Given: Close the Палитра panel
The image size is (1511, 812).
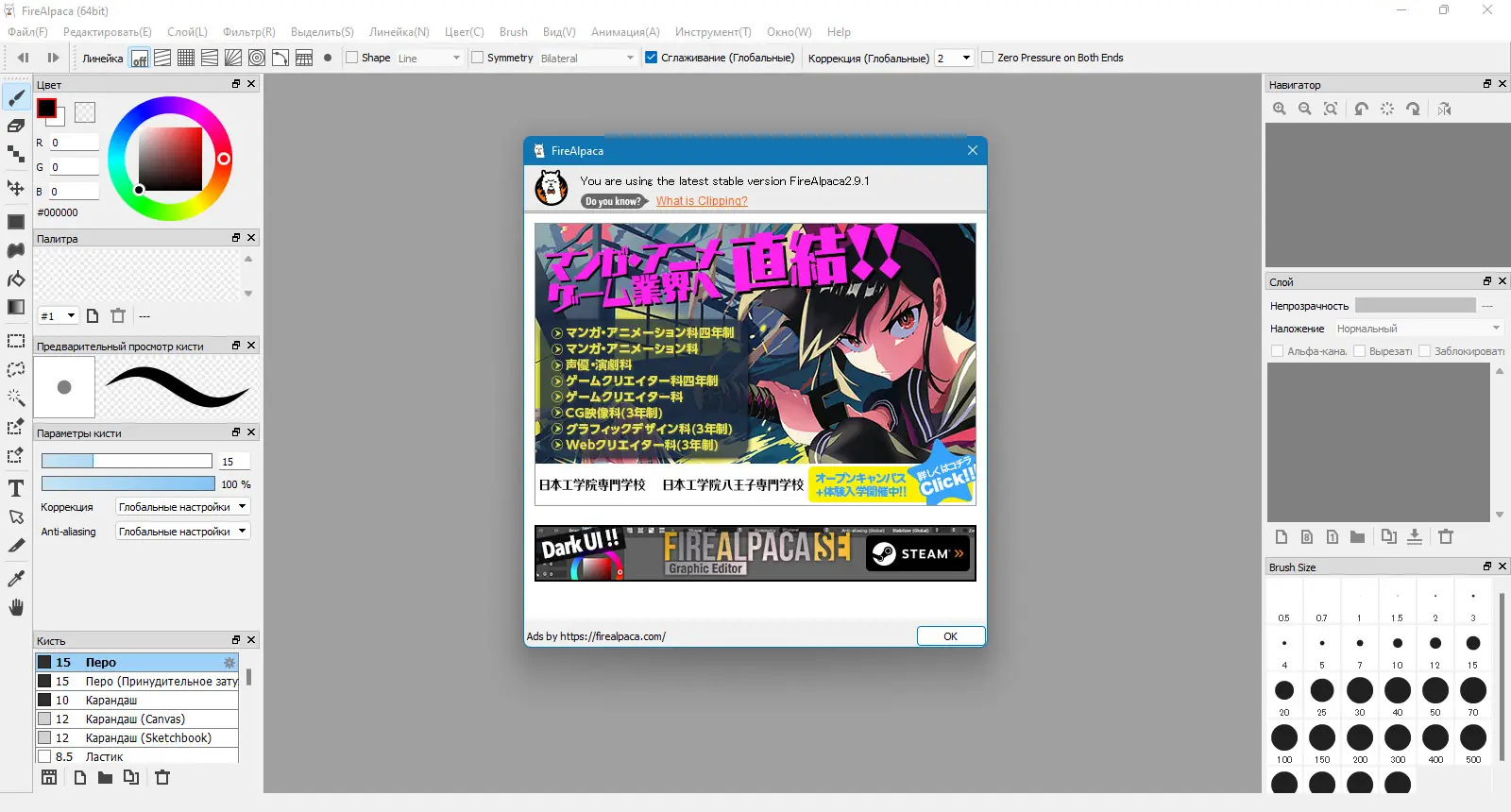Looking at the screenshot, I should [251, 238].
